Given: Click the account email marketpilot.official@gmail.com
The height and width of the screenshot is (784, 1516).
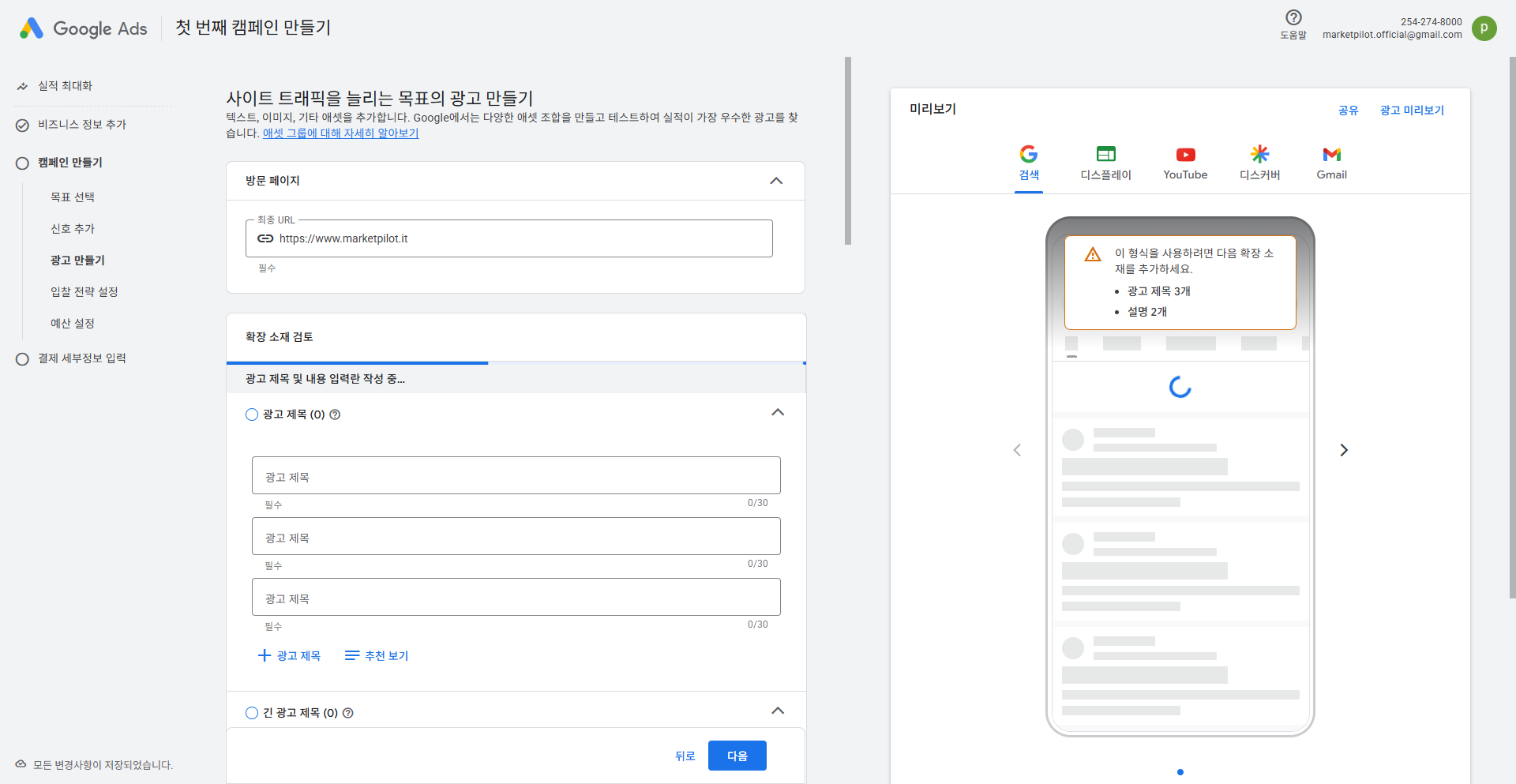Looking at the screenshot, I should (x=1392, y=35).
